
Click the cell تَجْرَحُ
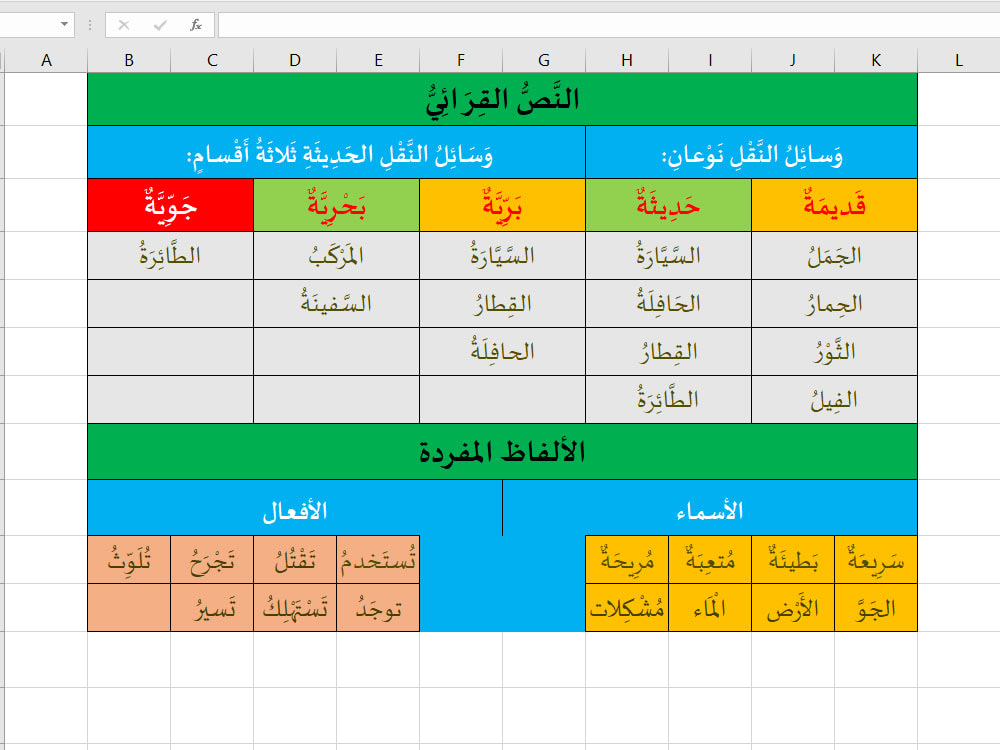click(212, 559)
